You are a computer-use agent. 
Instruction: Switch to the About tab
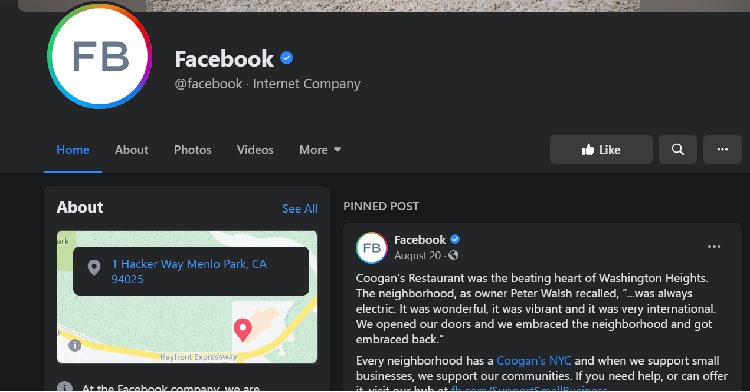pos(132,150)
